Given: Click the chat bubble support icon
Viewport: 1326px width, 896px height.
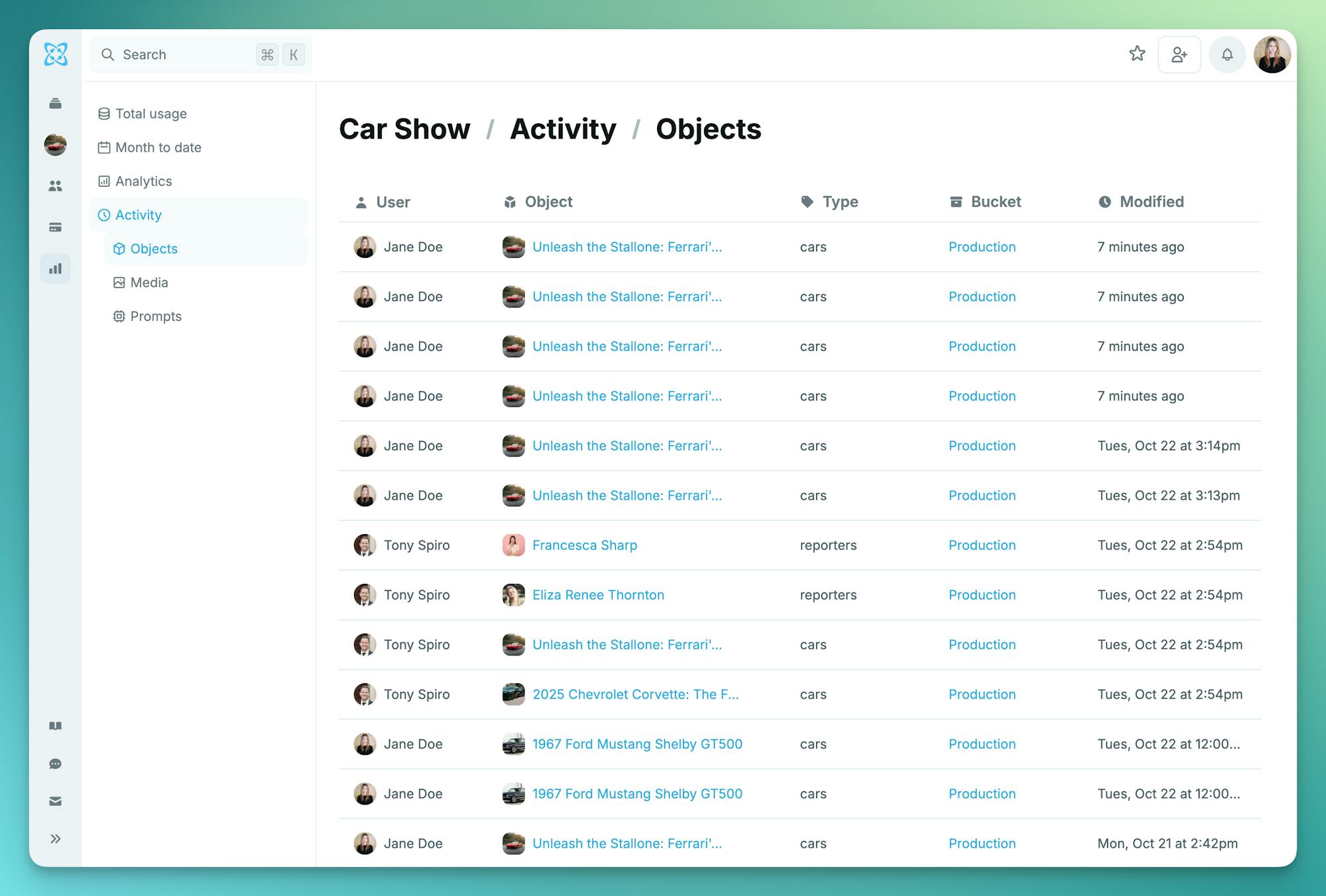Looking at the screenshot, I should 56,764.
